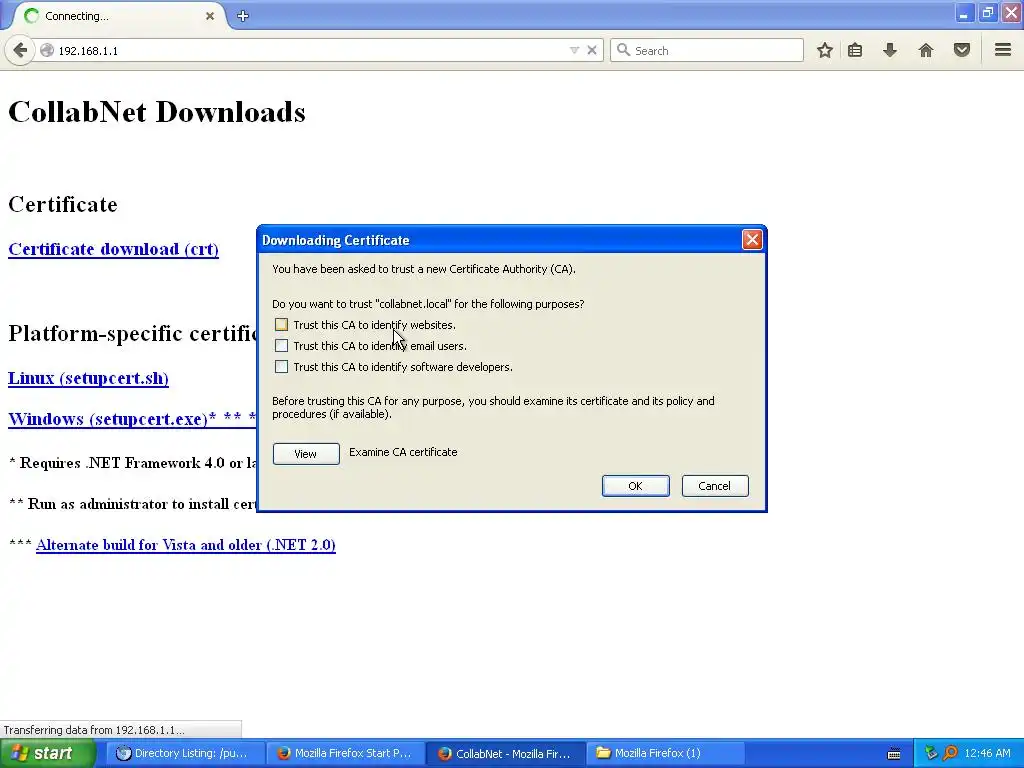Click the search magnifier icon
The width and height of the screenshot is (1024, 768).
point(624,50)
